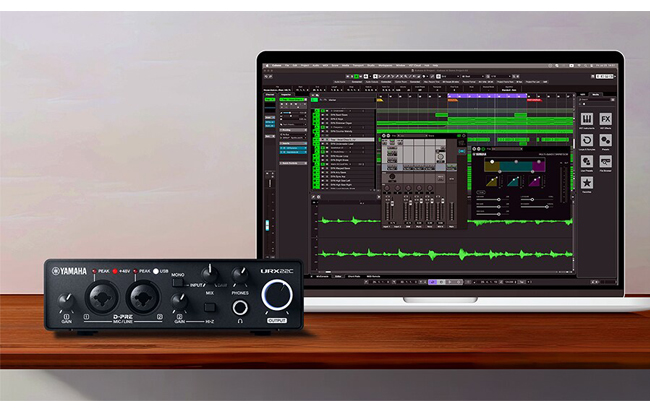
Task: Open the Transport menu
Action: (x=357, y=65)
